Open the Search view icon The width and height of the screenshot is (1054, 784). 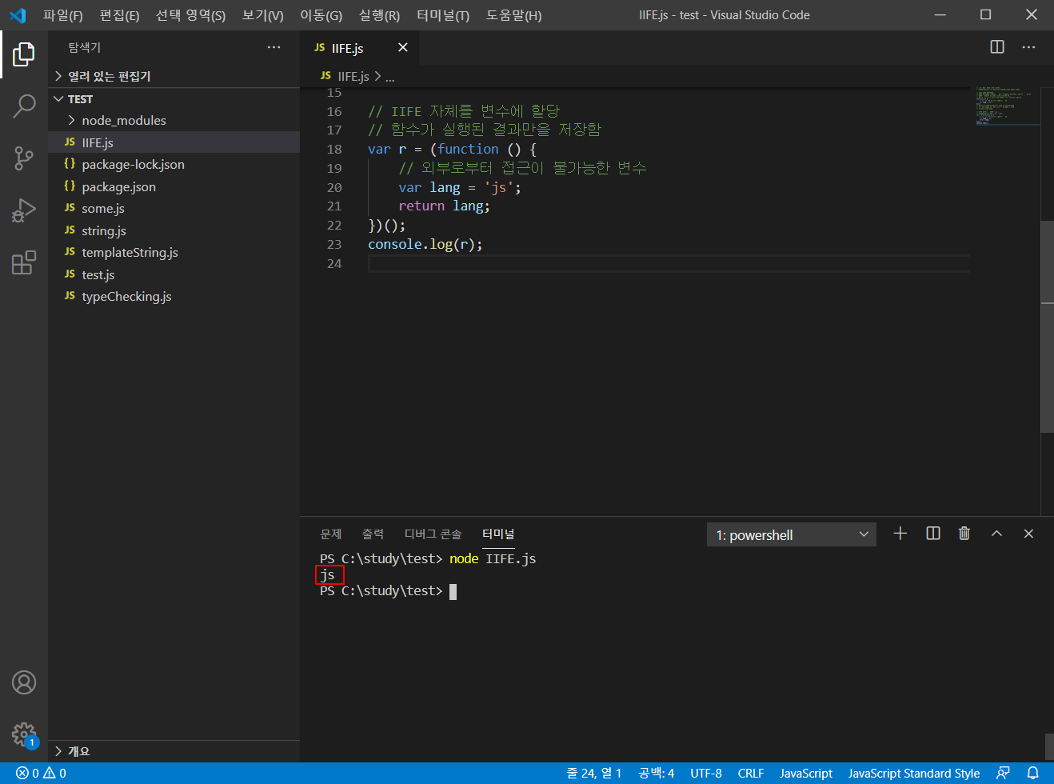pyautogui.click(x=24, y=106)
